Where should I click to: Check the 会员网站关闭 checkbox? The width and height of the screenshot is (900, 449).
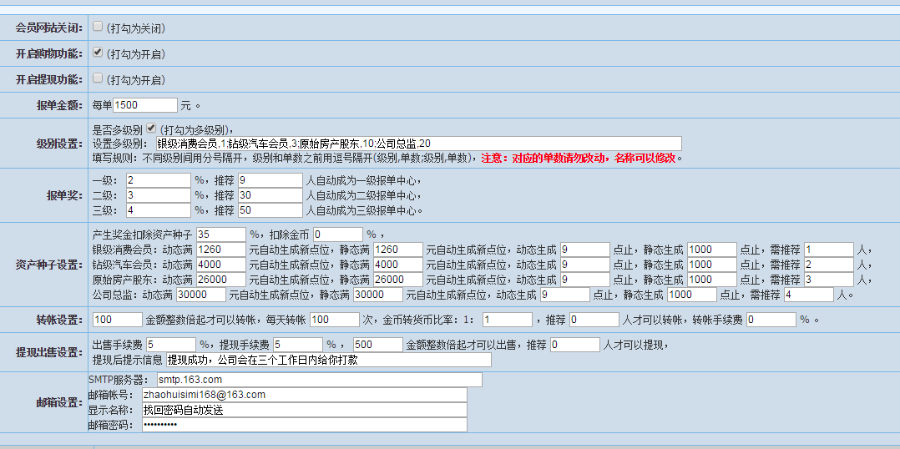tap(98, 26)
